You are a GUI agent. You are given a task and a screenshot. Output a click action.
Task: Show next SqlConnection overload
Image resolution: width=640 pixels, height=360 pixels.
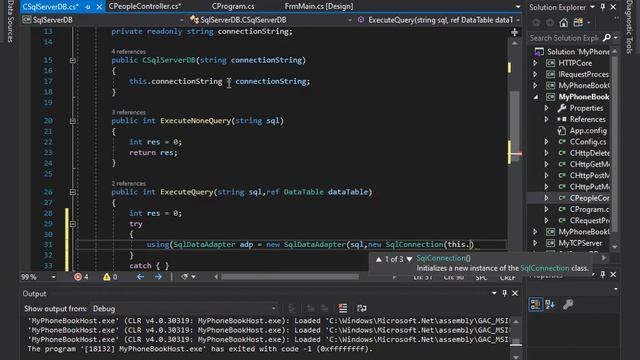point(409,259)
